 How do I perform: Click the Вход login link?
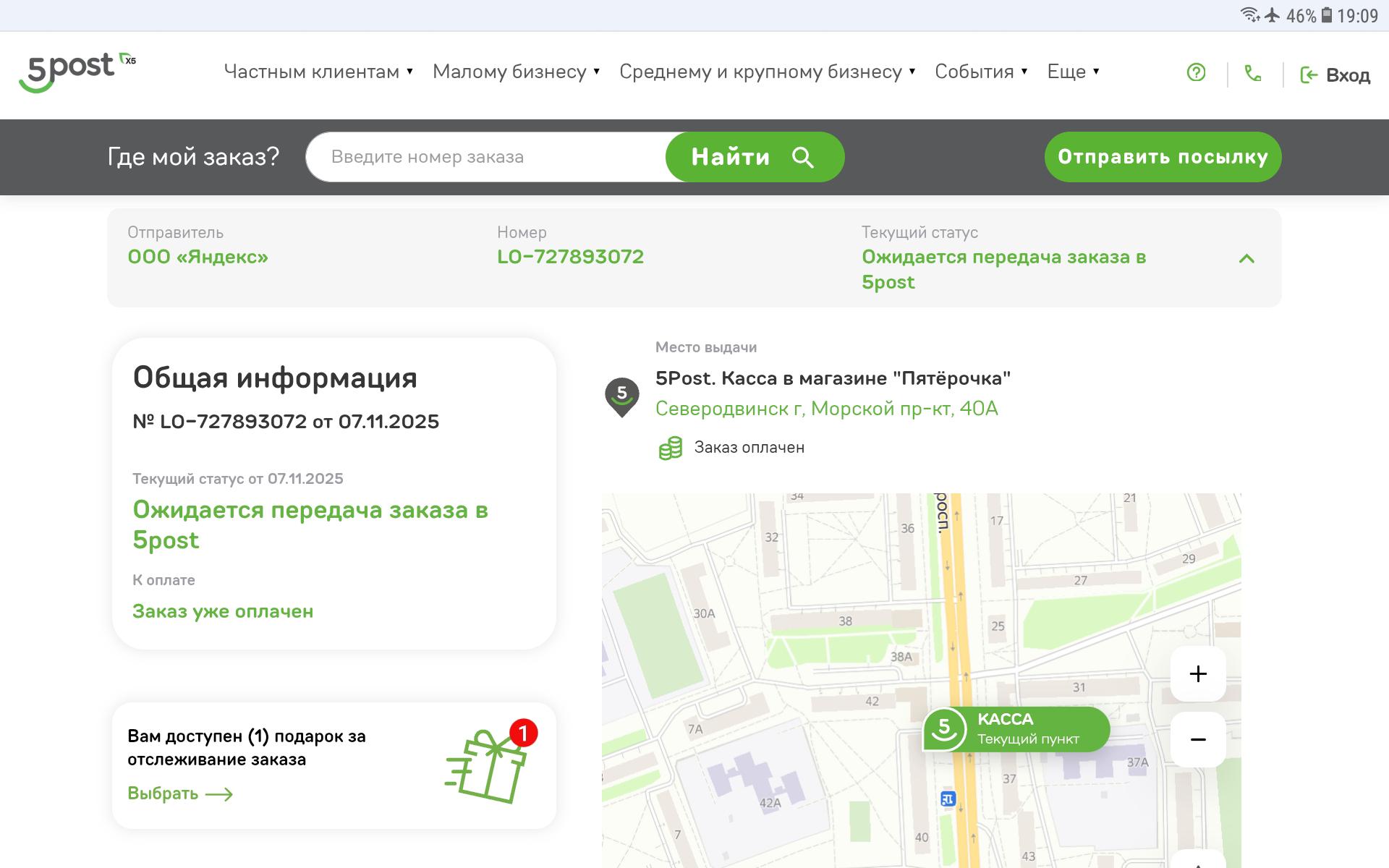click(1335, 75)
